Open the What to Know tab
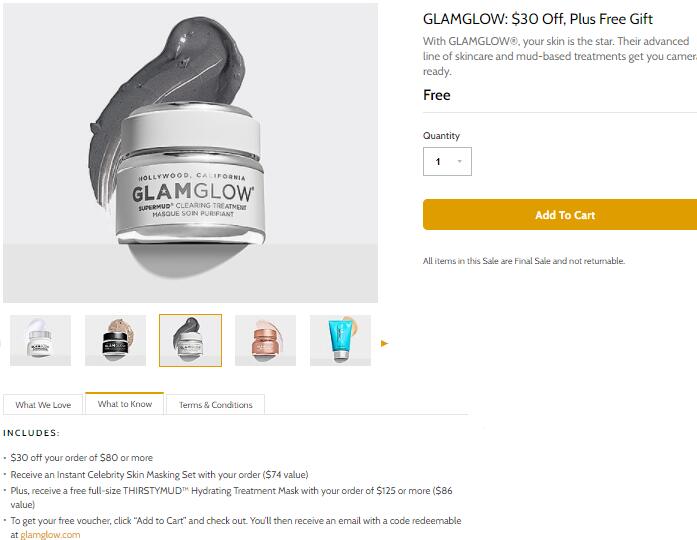The height and width of the screenshot is (540, 697). coord(124,404)
